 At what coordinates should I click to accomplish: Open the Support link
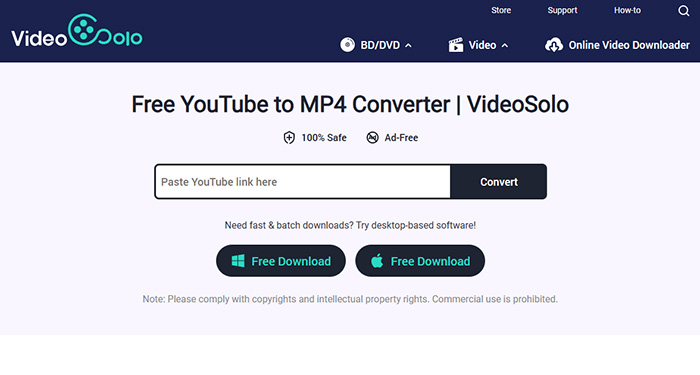point(562,10)
